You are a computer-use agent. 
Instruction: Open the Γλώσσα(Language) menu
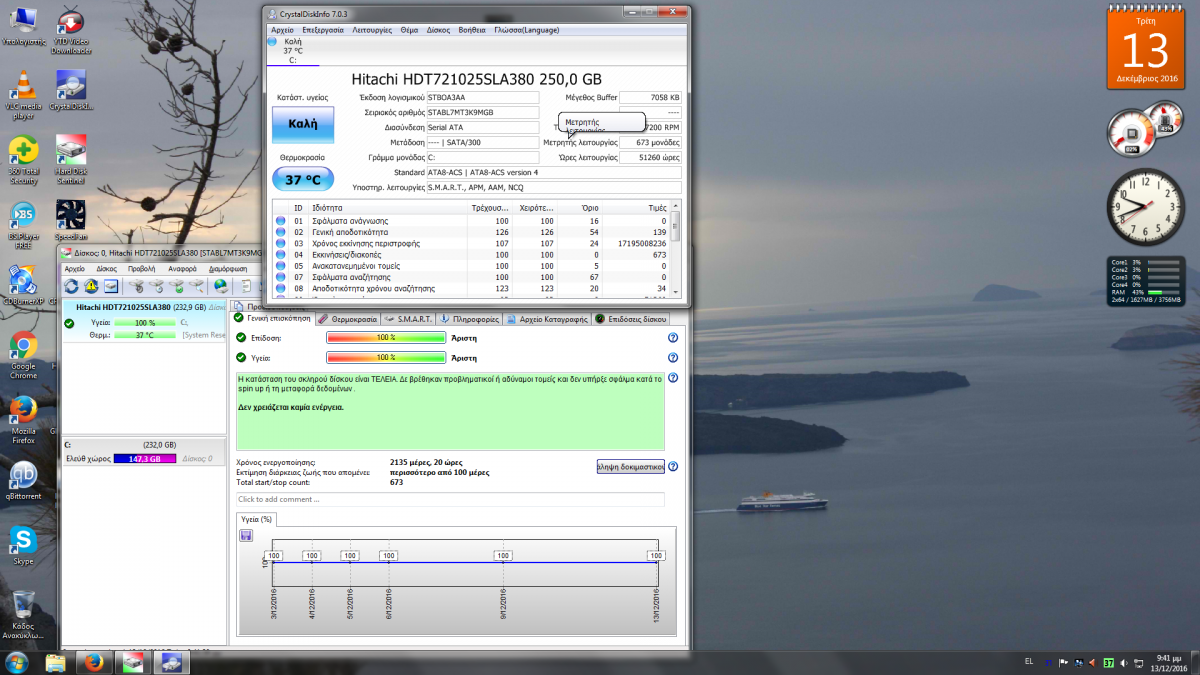pyautogui.click(x=525, y=30)
